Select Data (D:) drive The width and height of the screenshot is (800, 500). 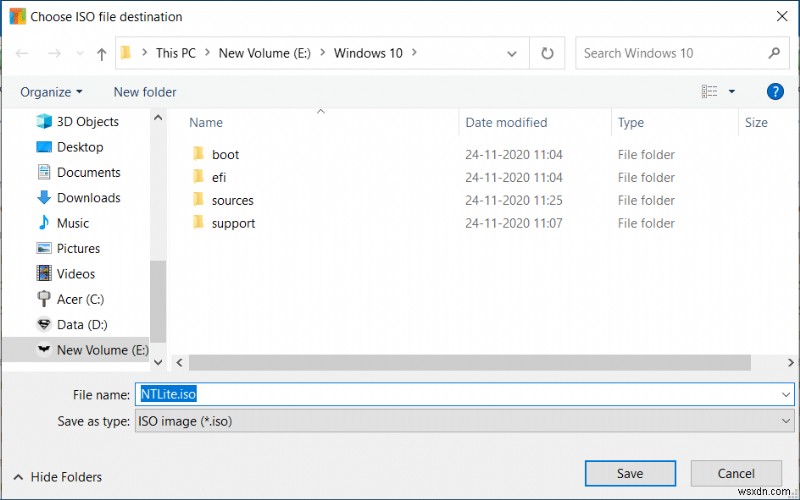click(x=72, y=324)
